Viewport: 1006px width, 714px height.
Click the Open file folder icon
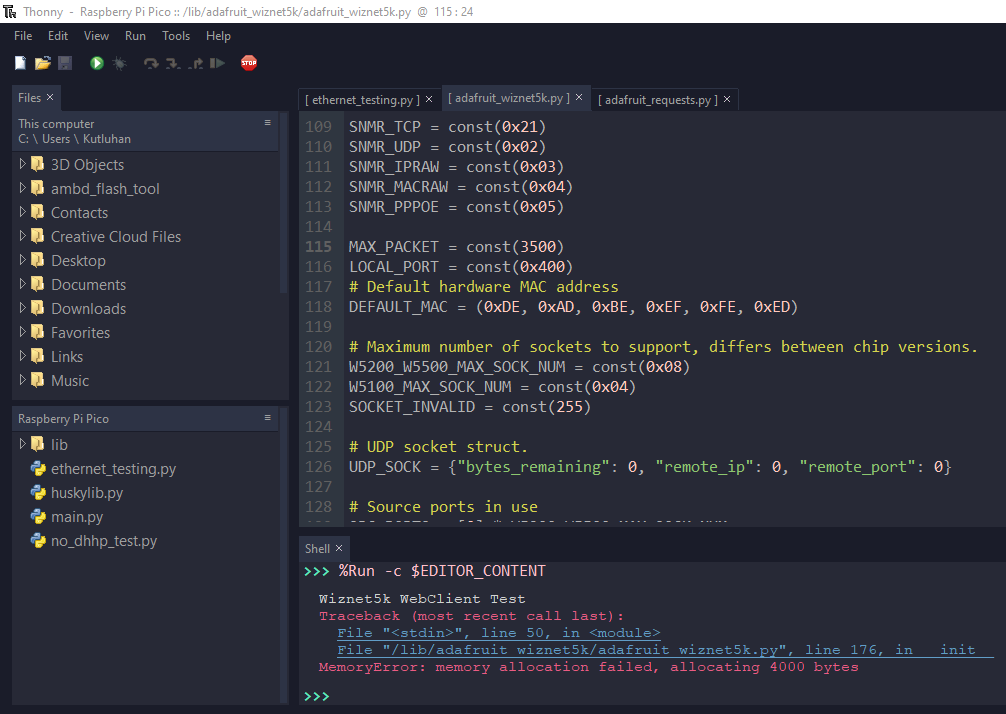tap(42, 63)
